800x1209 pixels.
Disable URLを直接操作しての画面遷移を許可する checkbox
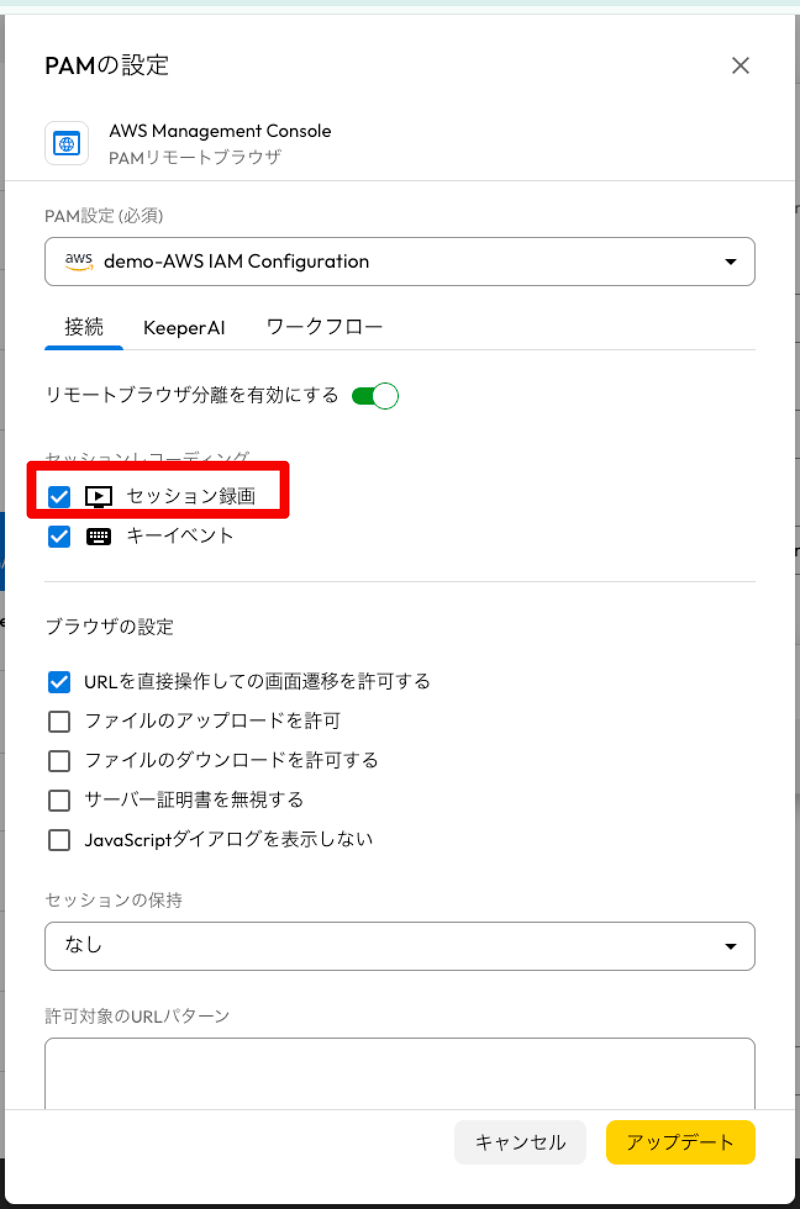pos(59,682)
